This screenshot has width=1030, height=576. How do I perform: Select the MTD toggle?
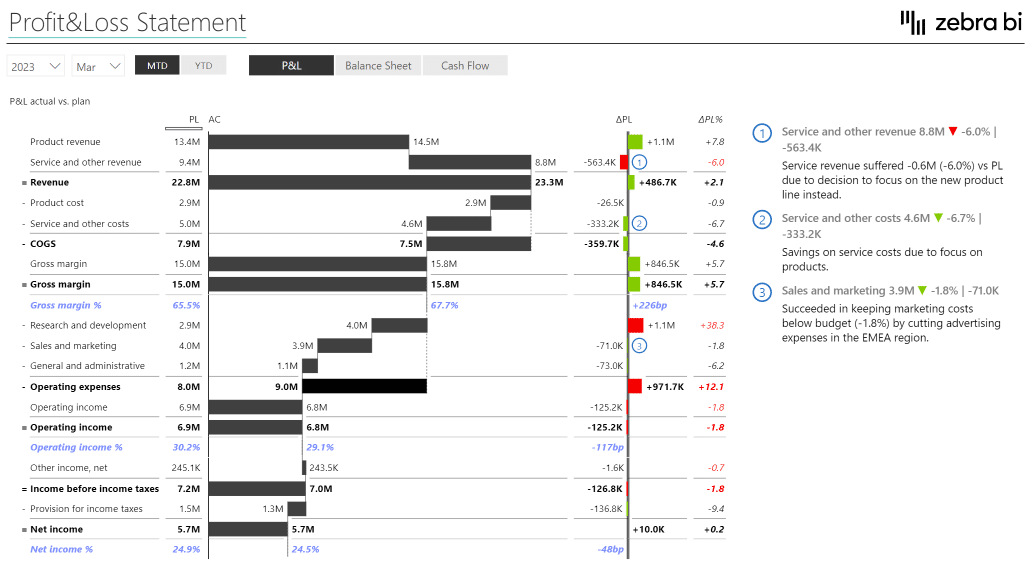pyautogui.click(x=156, y=65)
